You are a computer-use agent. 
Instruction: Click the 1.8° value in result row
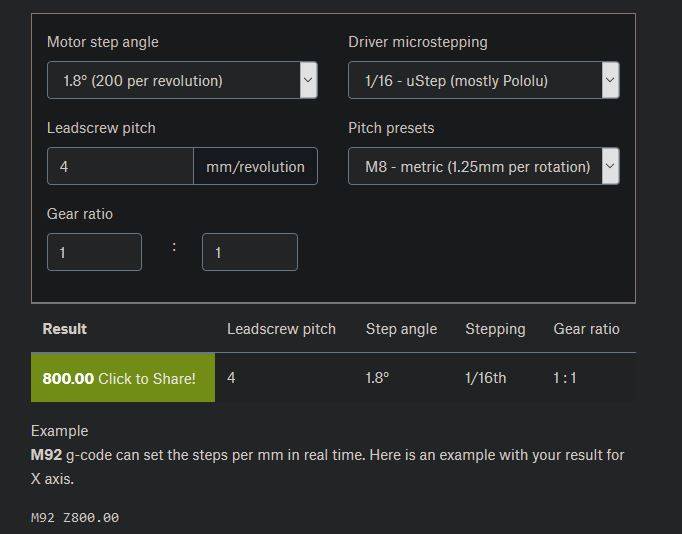[378, 379]
